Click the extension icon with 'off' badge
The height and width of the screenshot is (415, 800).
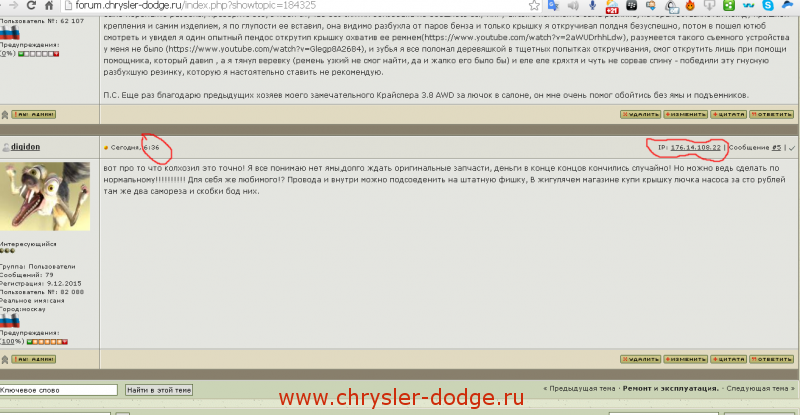671,6
